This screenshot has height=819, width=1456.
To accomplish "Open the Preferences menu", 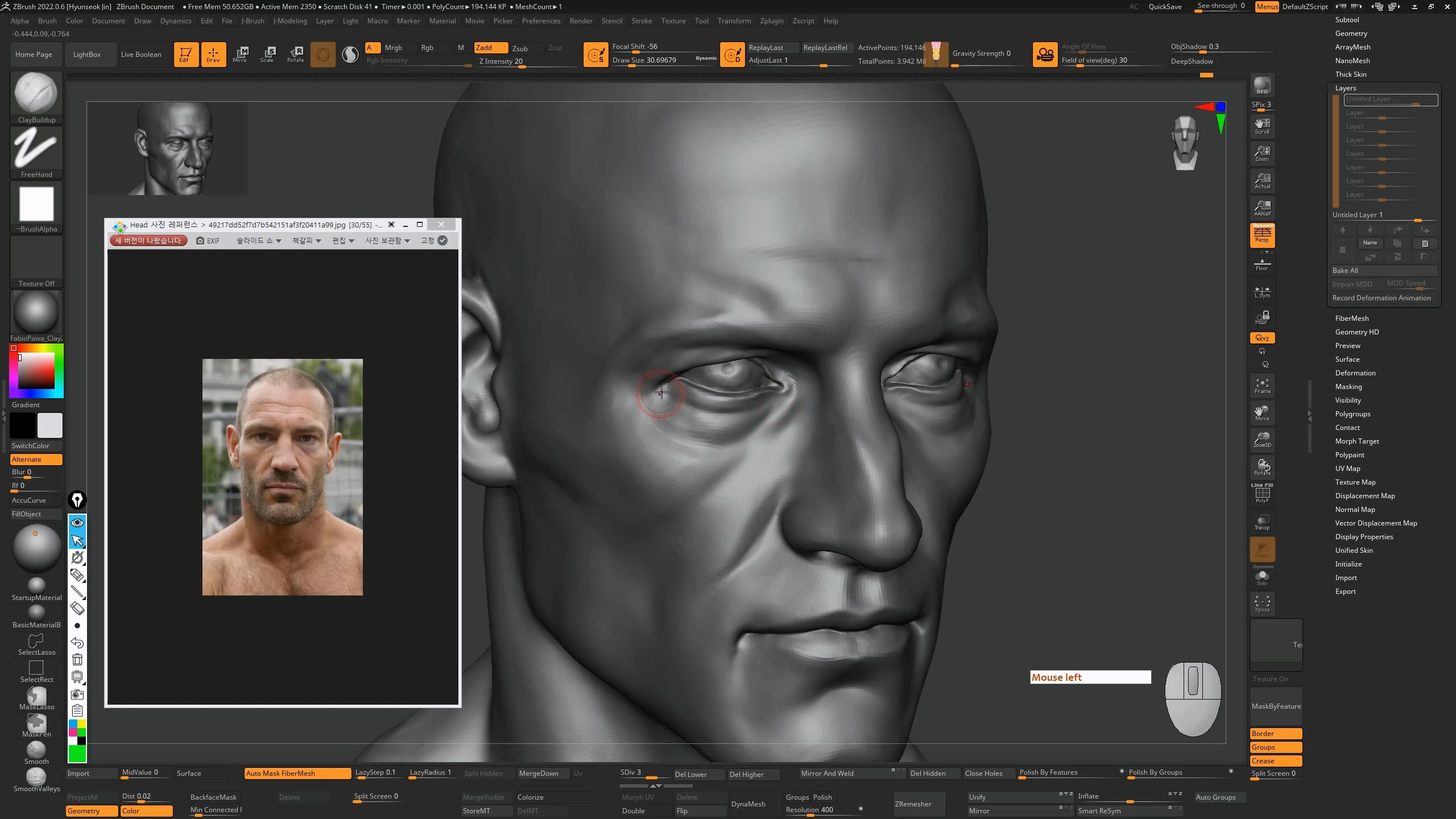I will click(x=541, y=21).
